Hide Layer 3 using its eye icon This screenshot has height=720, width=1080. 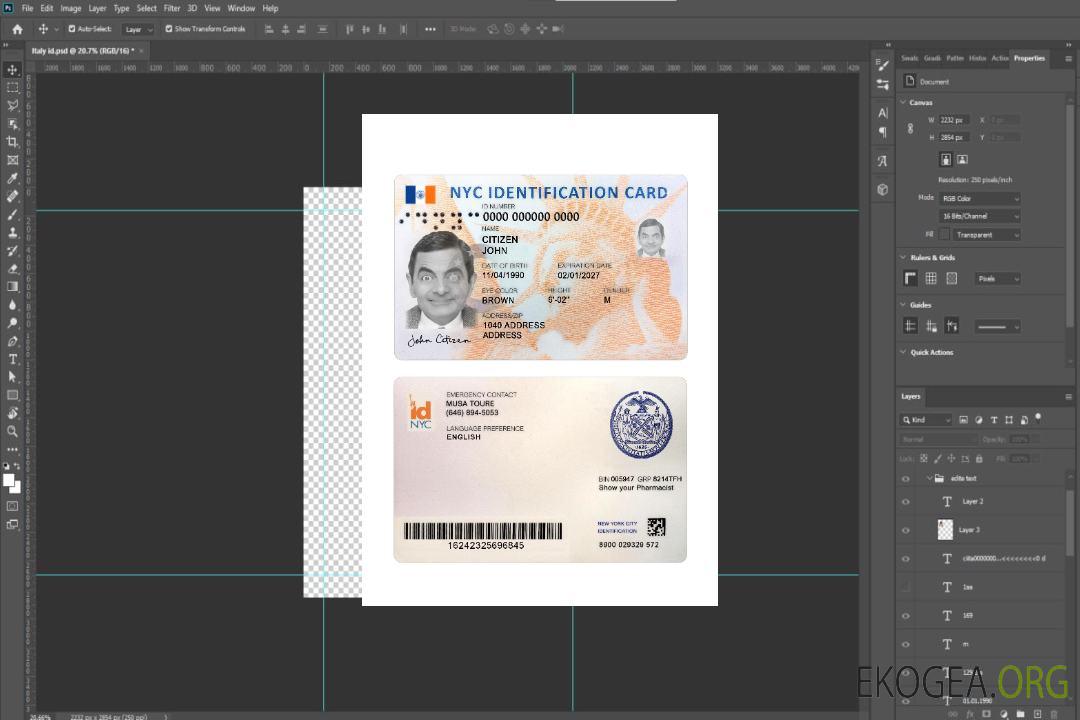click(906, 531)
